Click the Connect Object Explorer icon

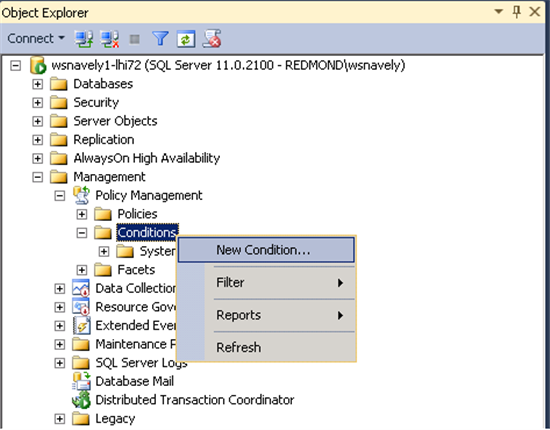(84, 39)
